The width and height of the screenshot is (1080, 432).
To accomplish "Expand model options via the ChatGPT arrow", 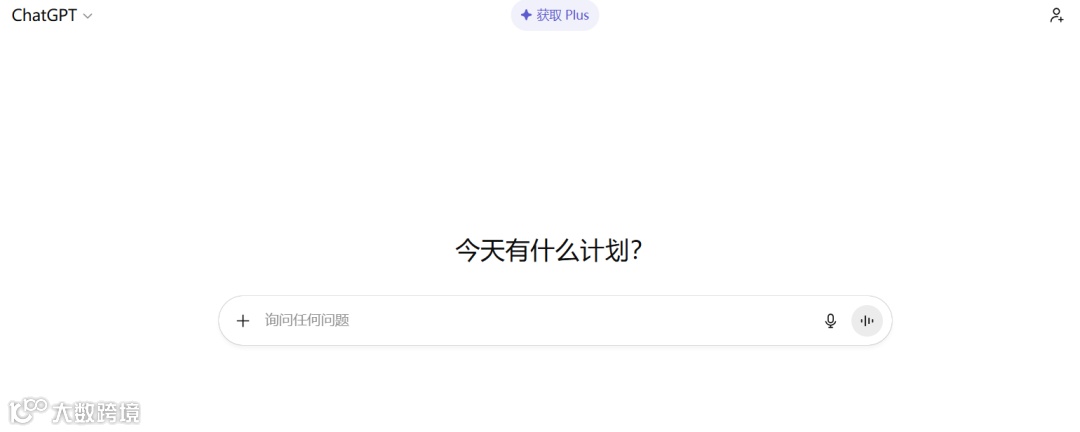I will pyautogui.click(x=87, y=16).
